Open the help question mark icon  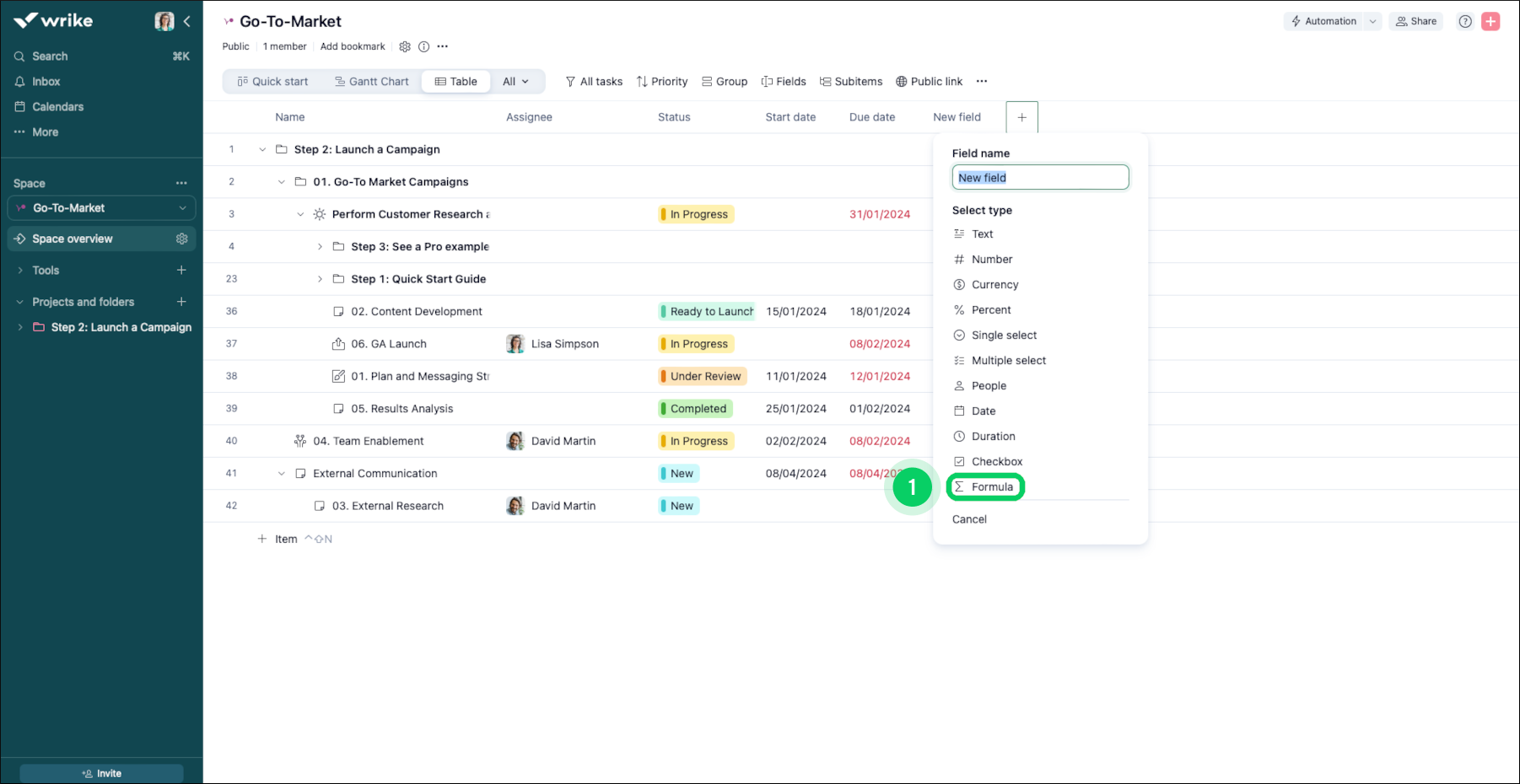tap(1465, 21)
